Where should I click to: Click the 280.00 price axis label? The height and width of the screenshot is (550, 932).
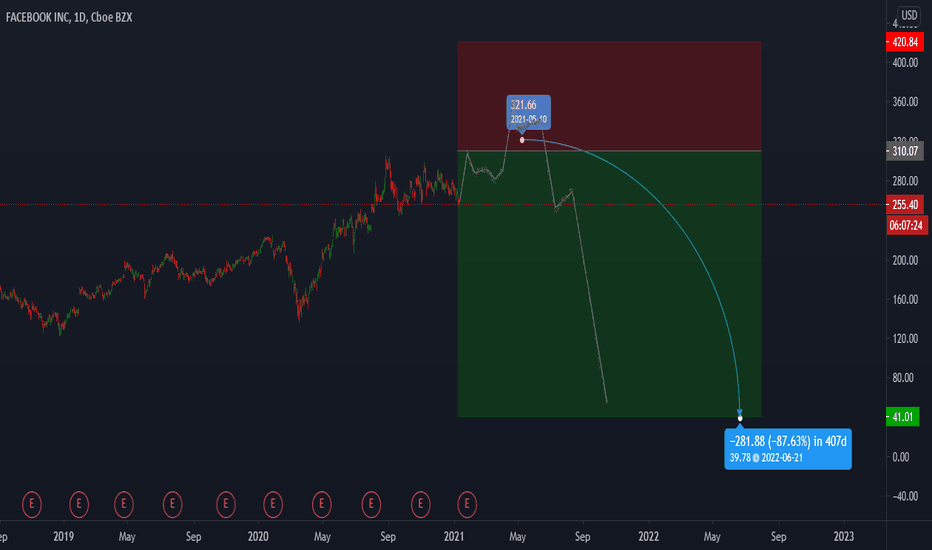coord(905,181)
